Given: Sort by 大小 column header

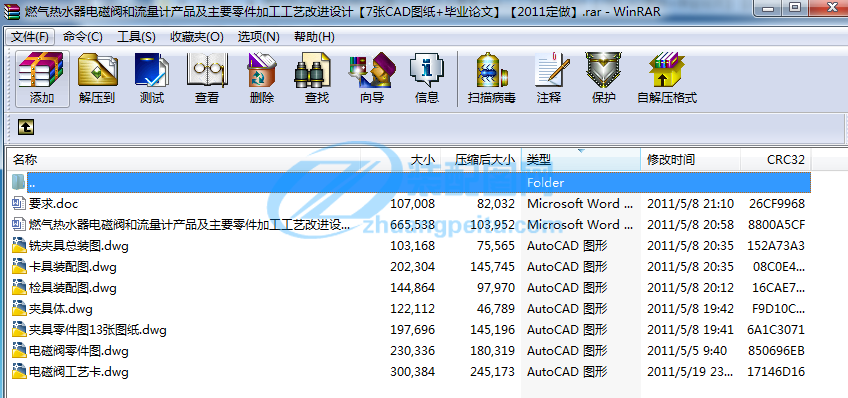Looking at the screenshot, I should [401, 160].
